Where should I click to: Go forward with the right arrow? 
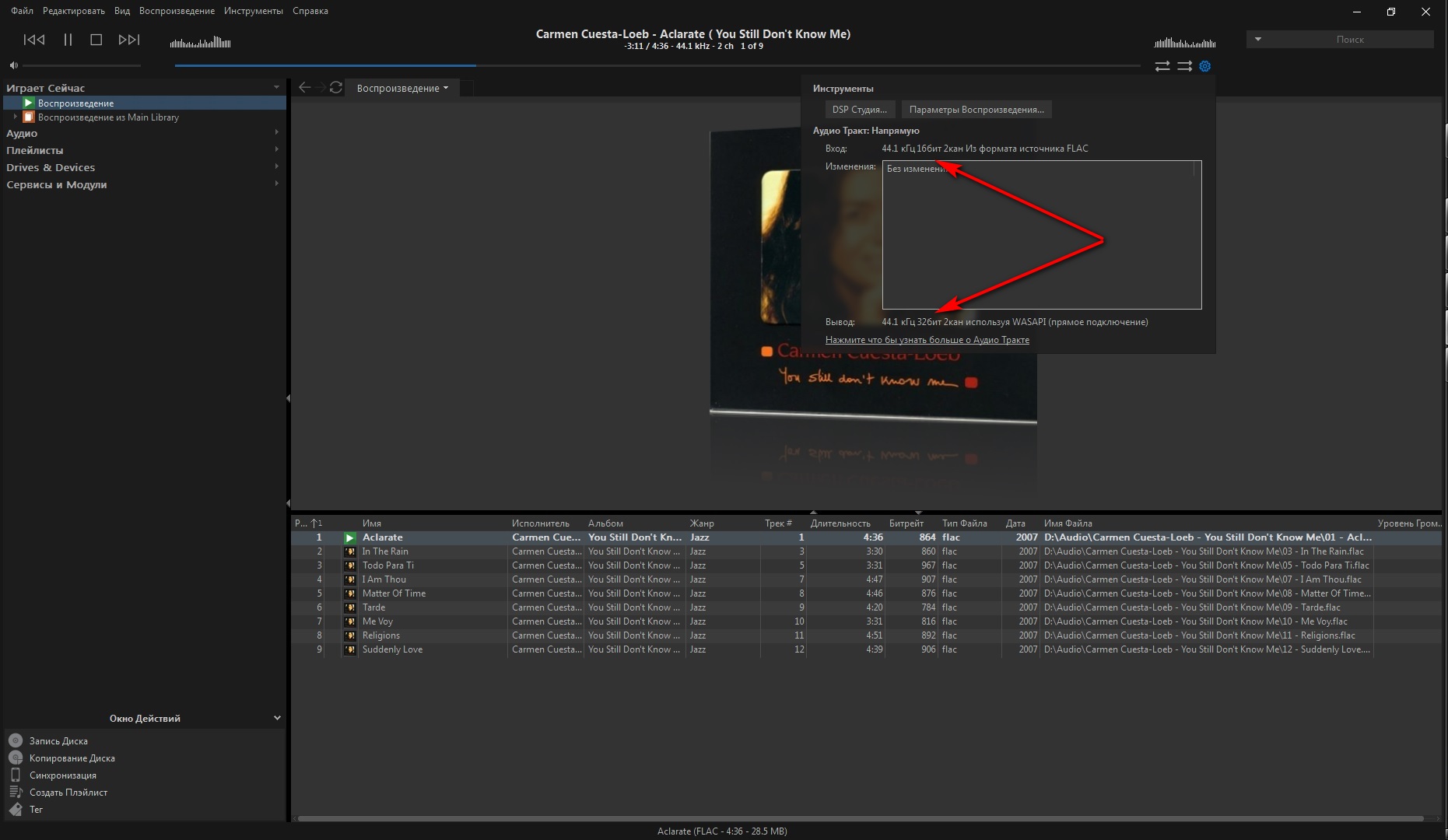(x=321, y=88)
